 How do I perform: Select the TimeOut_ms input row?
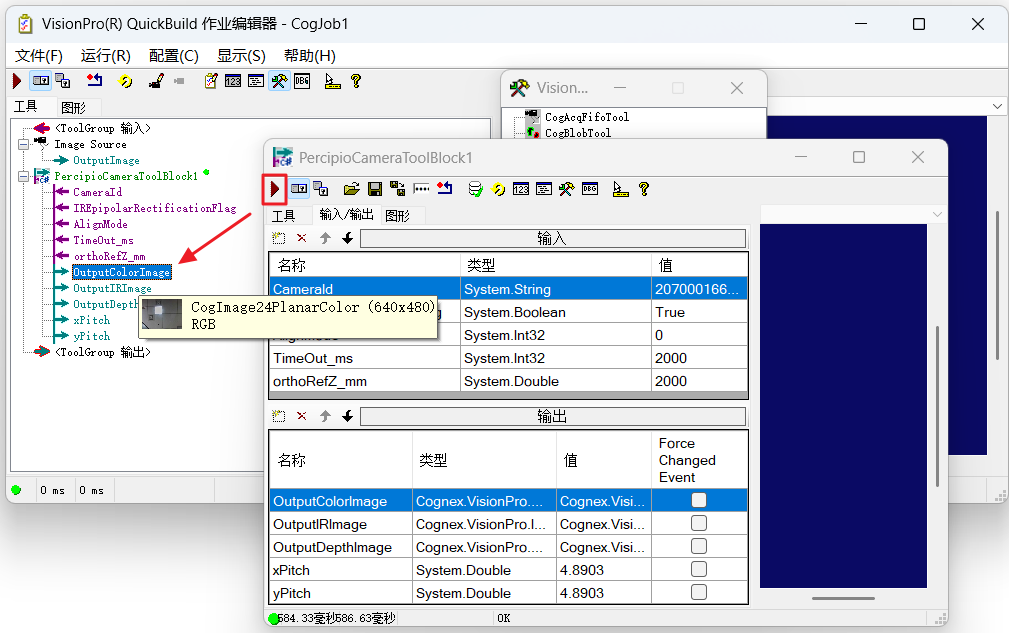pos(508,358)
